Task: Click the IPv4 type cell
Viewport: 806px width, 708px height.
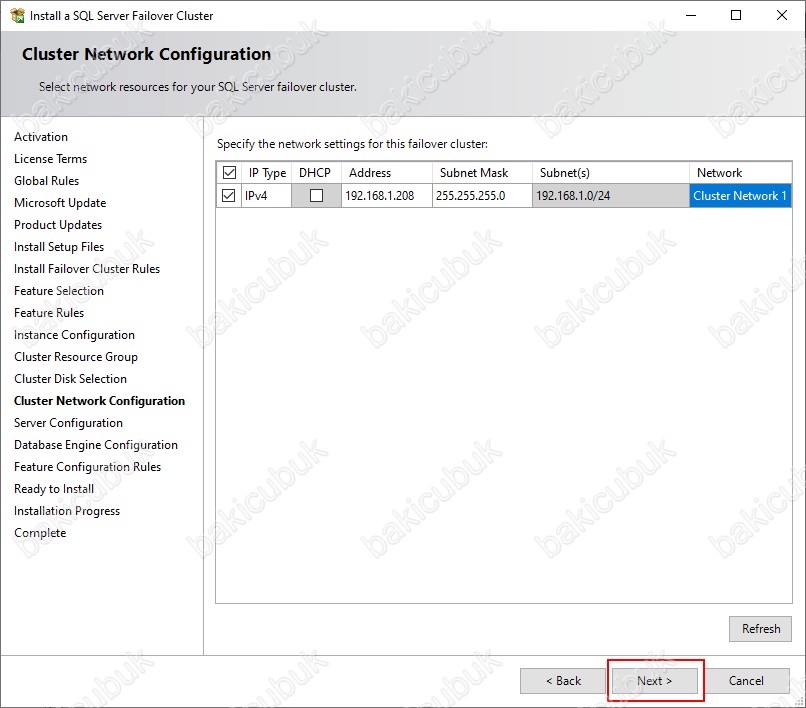Action: point(266,195)
